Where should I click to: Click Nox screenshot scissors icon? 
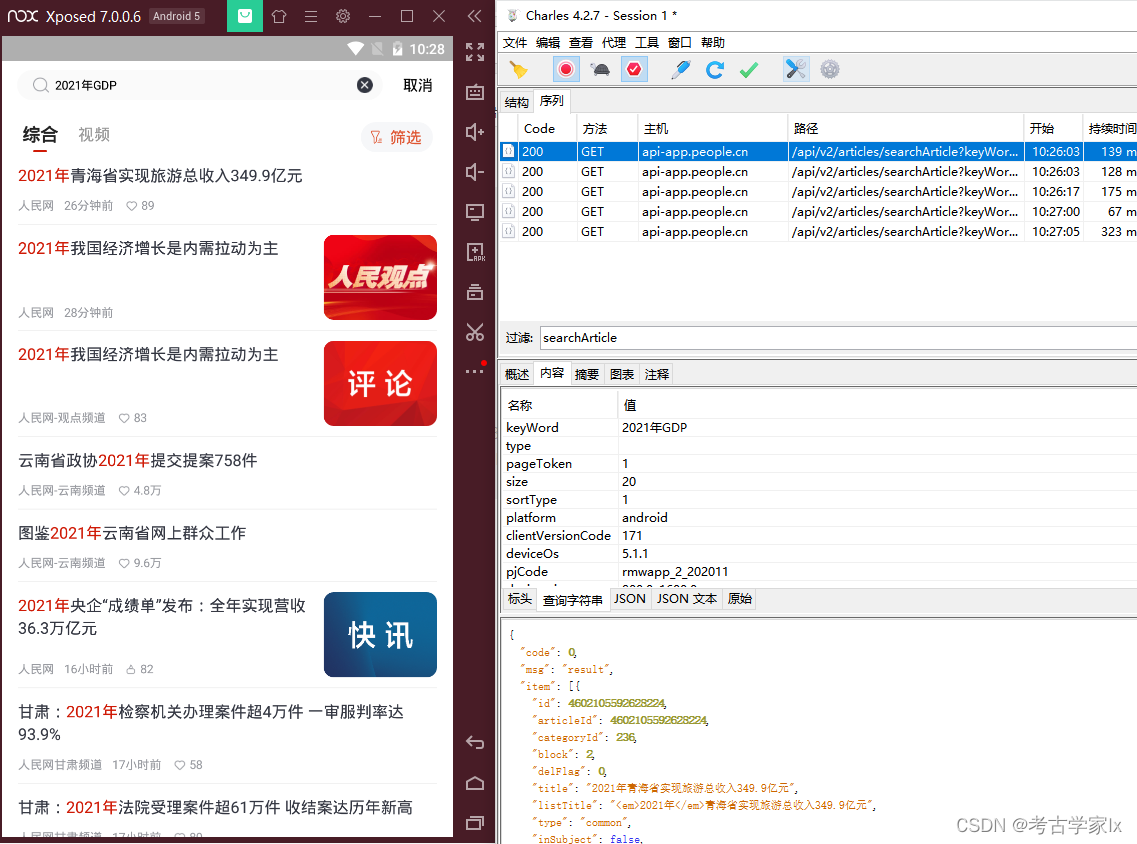point(475,332)
